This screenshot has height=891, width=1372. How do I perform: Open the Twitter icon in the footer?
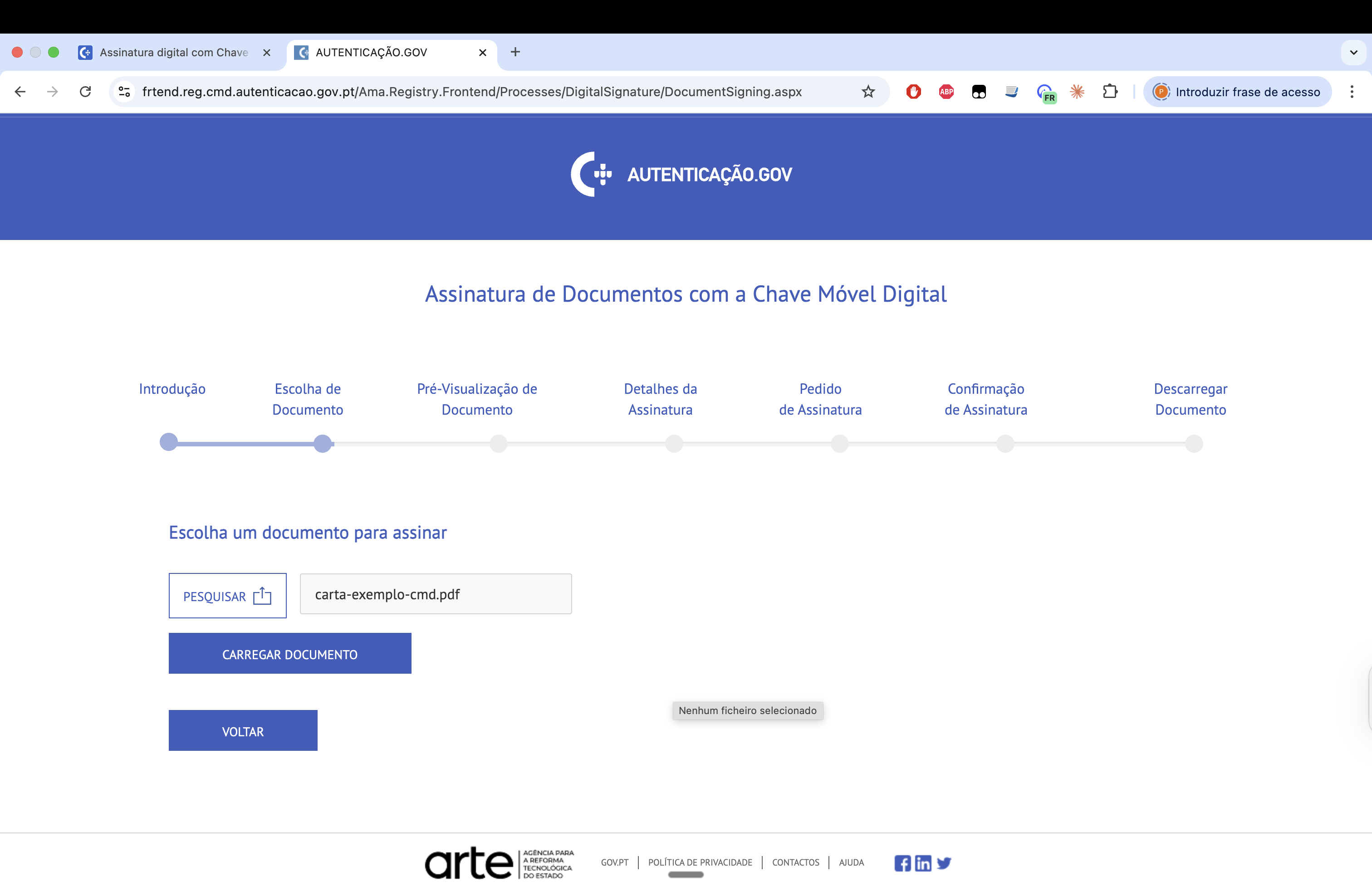[944, 863]
